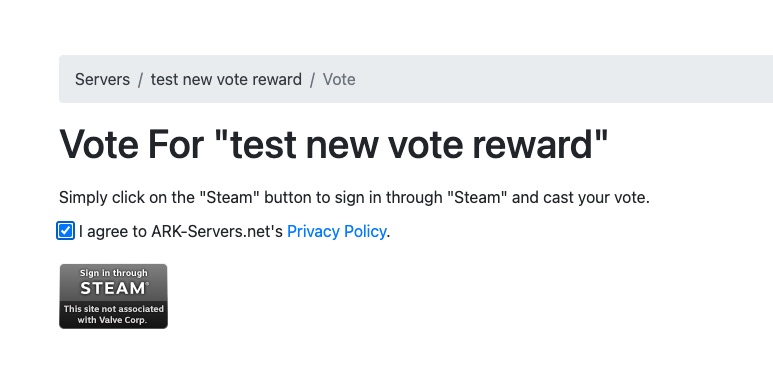773x391 pixels.
Task: Click the empty gray area of the breadcrumb bar
Action: [562, 79]
